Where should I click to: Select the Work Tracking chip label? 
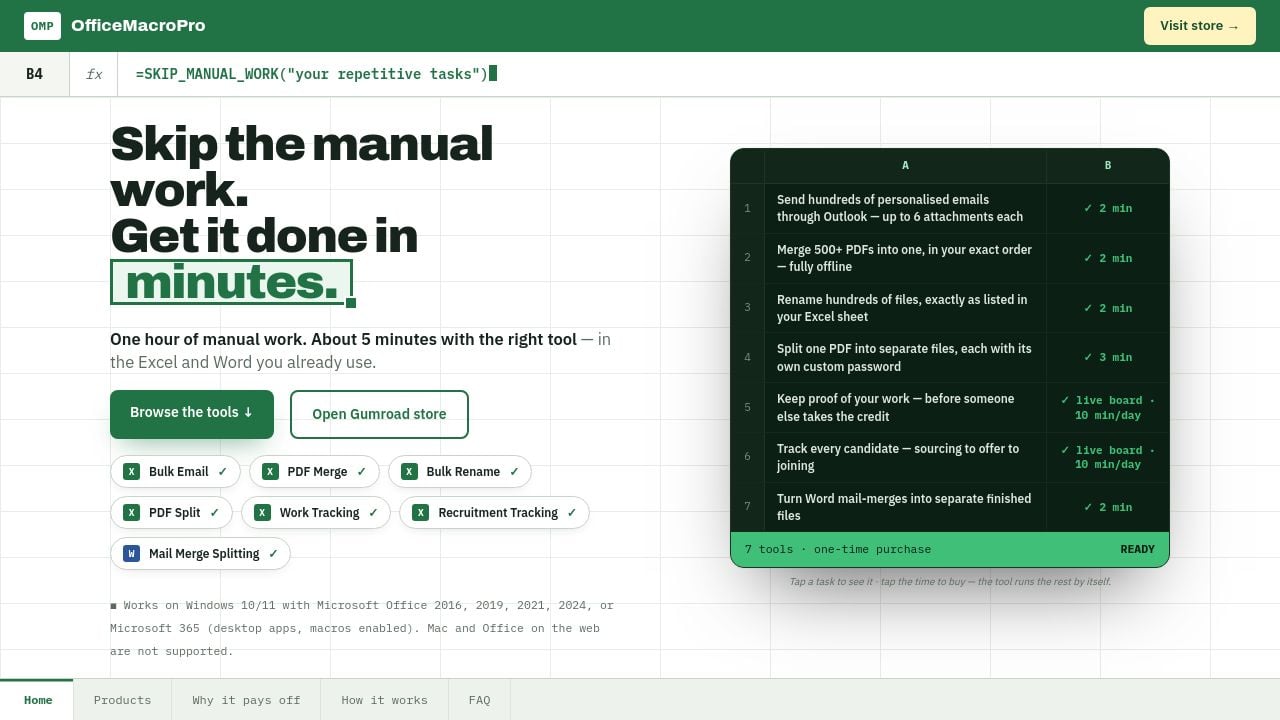pos(319,513)
